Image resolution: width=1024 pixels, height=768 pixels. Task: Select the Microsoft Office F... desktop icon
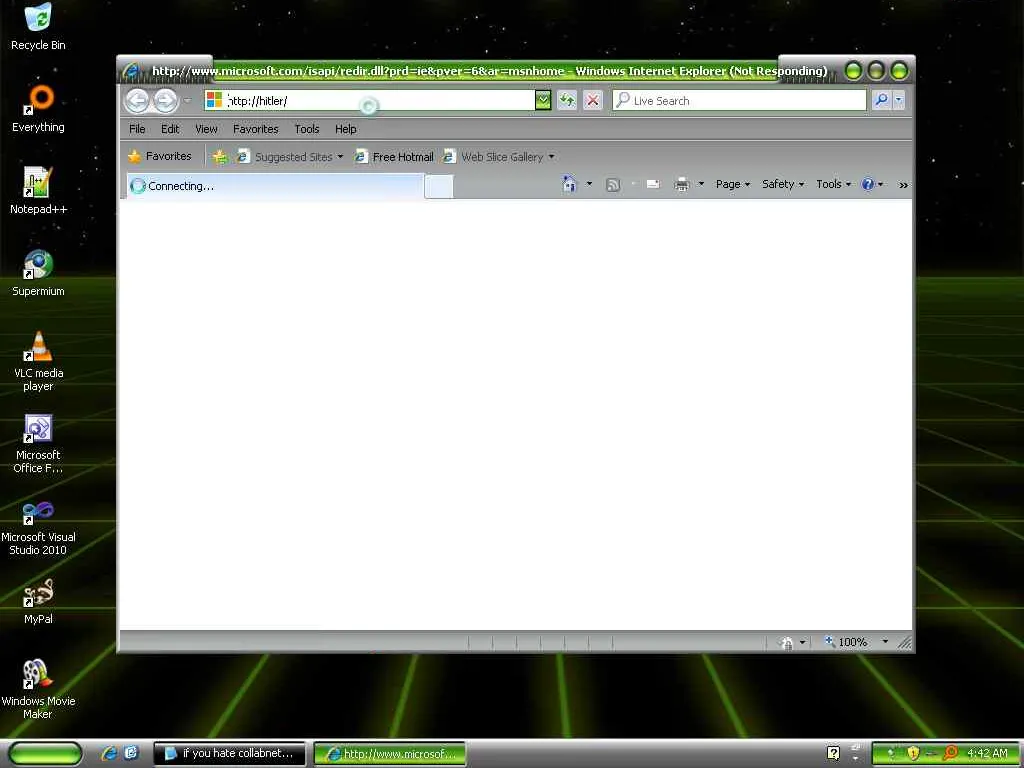pyautogui.click(x=38, y=443)
